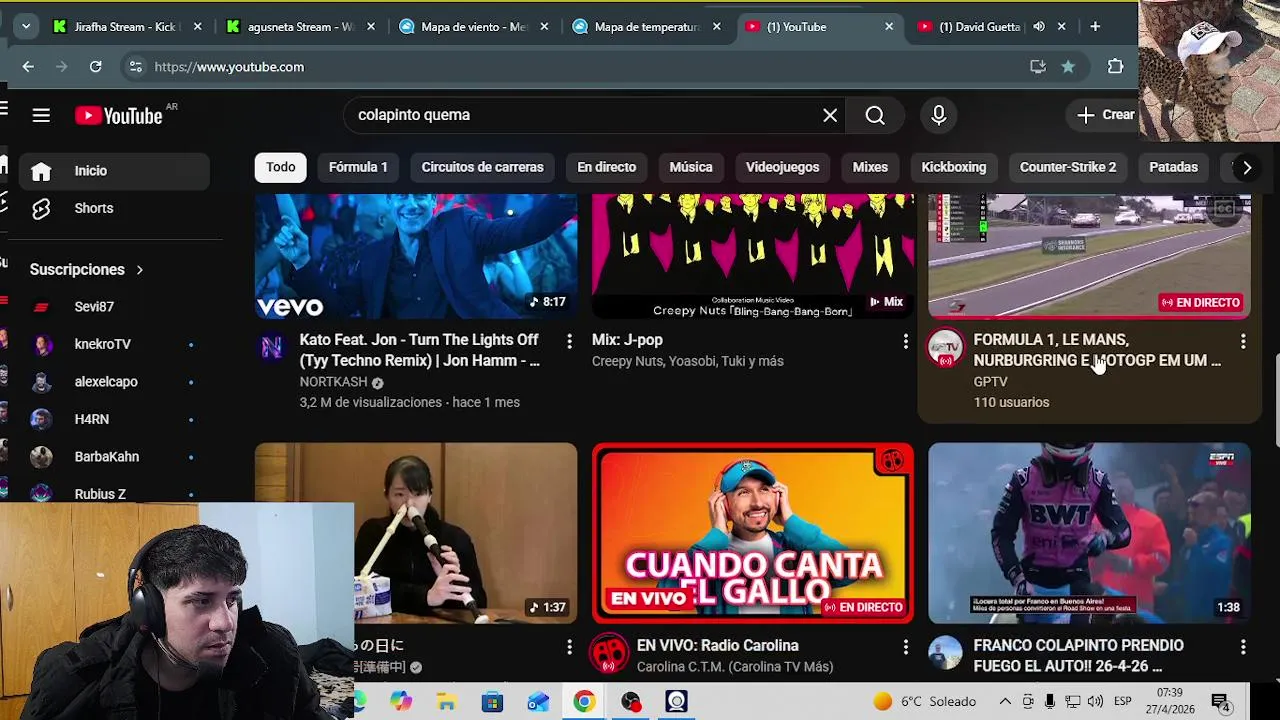The width and height of the screenshot is (1280, 720).
Task: Select the Videojuegos filter chip
Action: (x=782, y=167)
